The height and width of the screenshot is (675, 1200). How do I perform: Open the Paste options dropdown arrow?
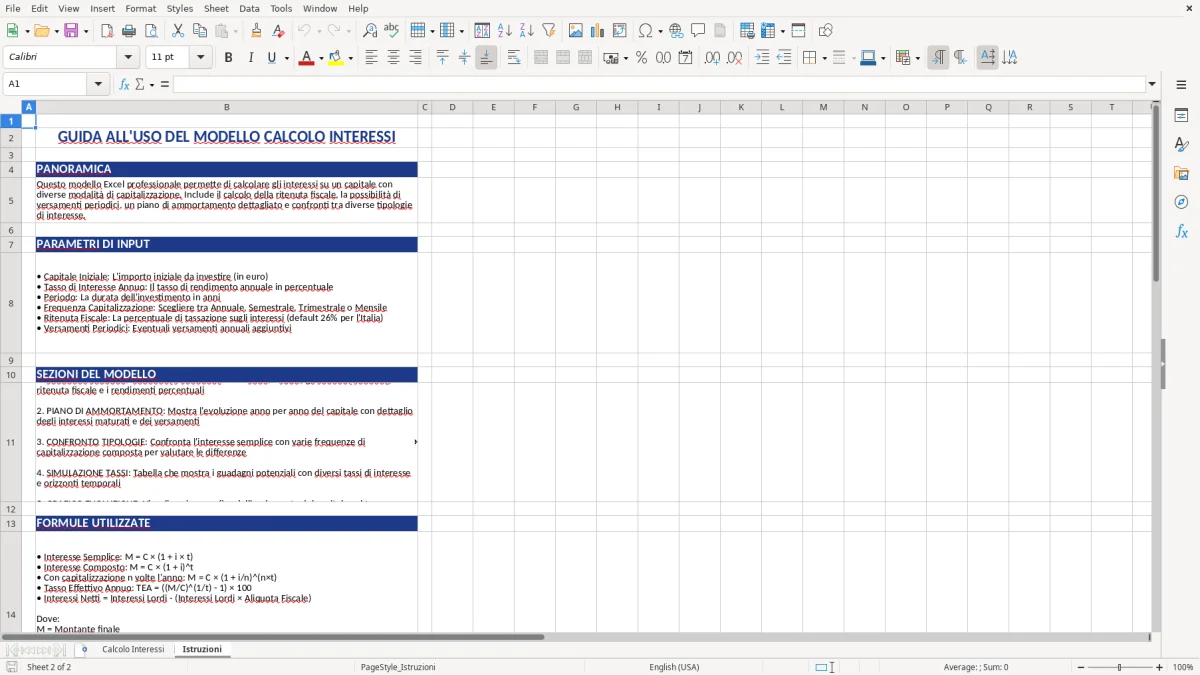pyautogui.click(x=235, y=31)
